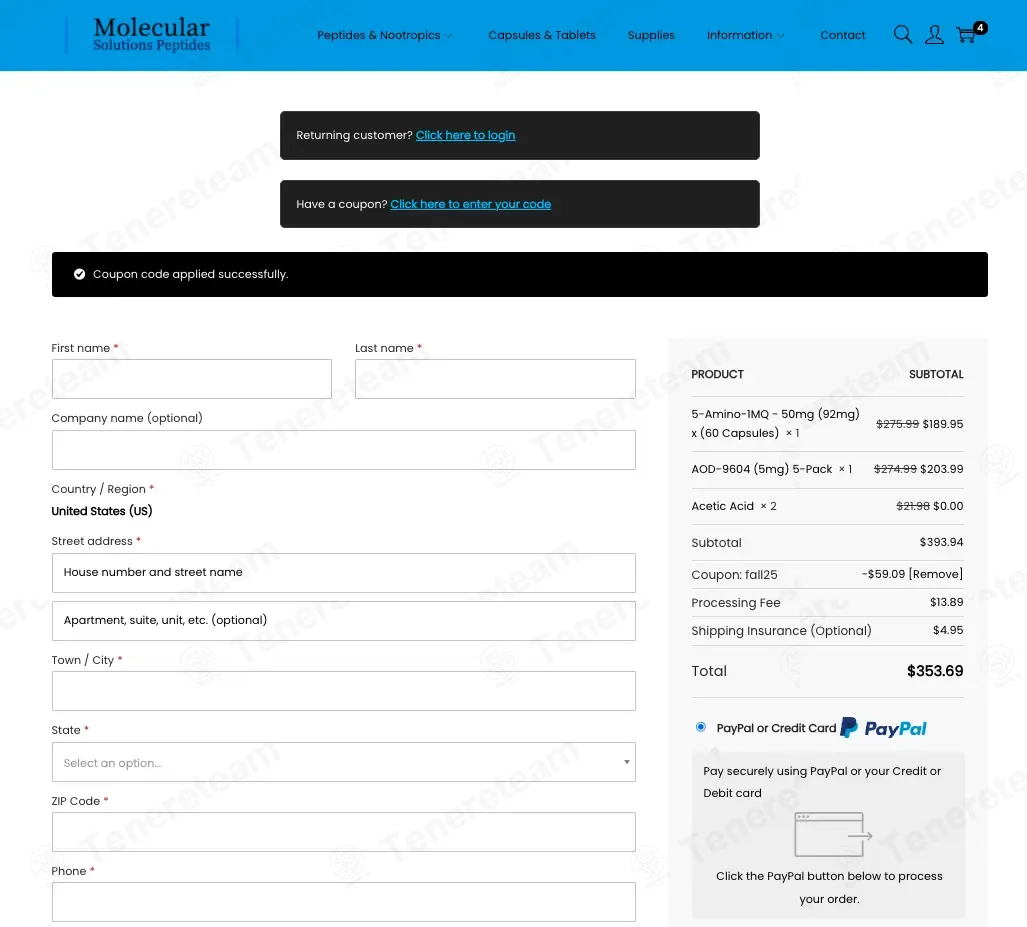
Task: Navigate to the Contact page
Action: tap(842, 35)
